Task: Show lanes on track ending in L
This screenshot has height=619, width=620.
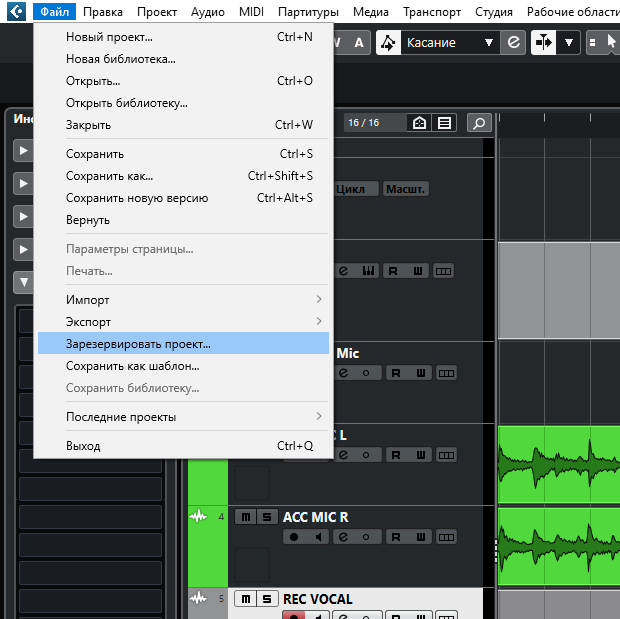Action: pos(446,455)
